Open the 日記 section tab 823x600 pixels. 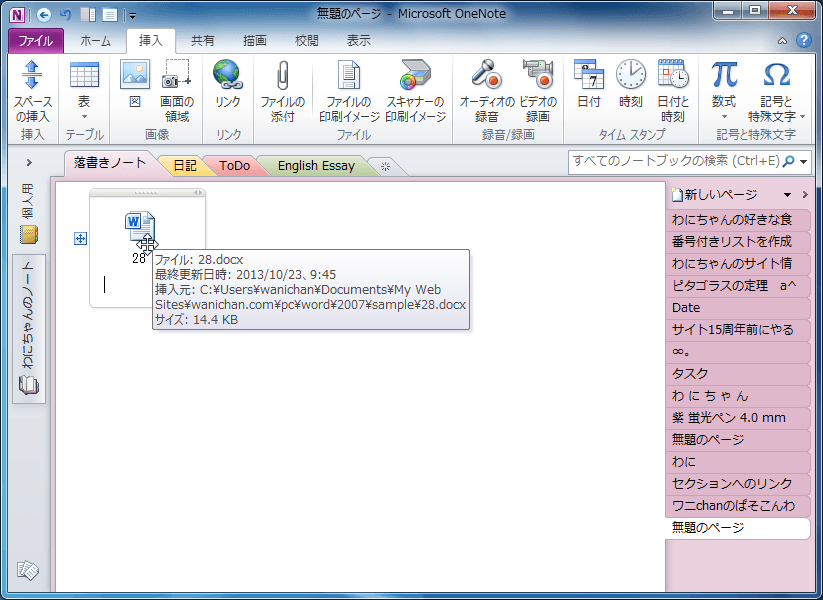click(185, 166)
